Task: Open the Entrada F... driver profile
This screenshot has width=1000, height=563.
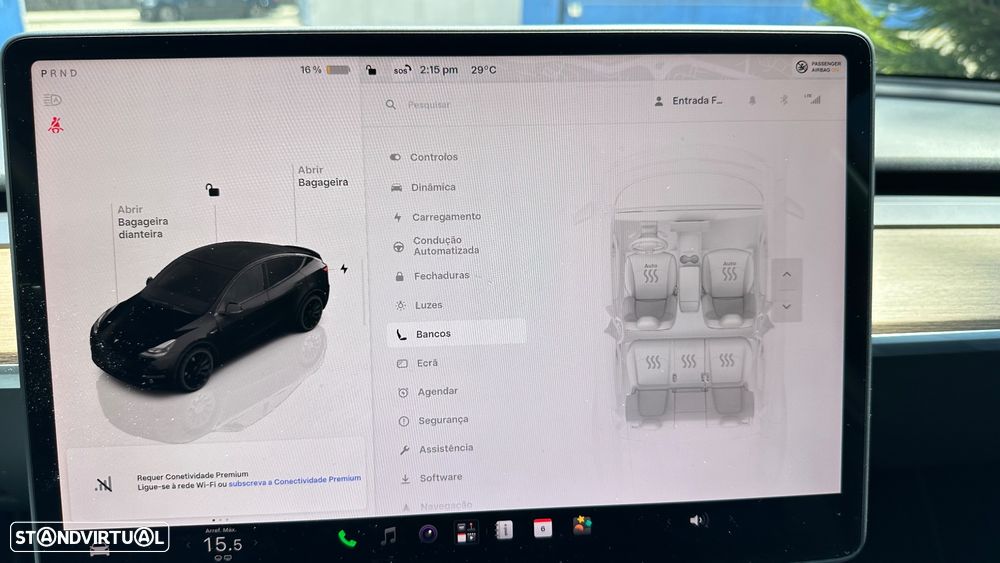Action: point(689,101)
